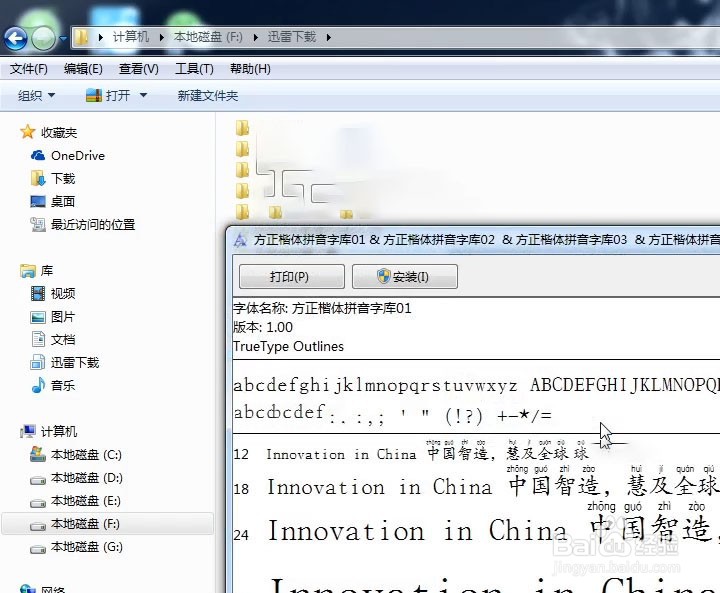Expand the arrow after 本地磁盘 (F:) breadcrumb

point(256,37)
